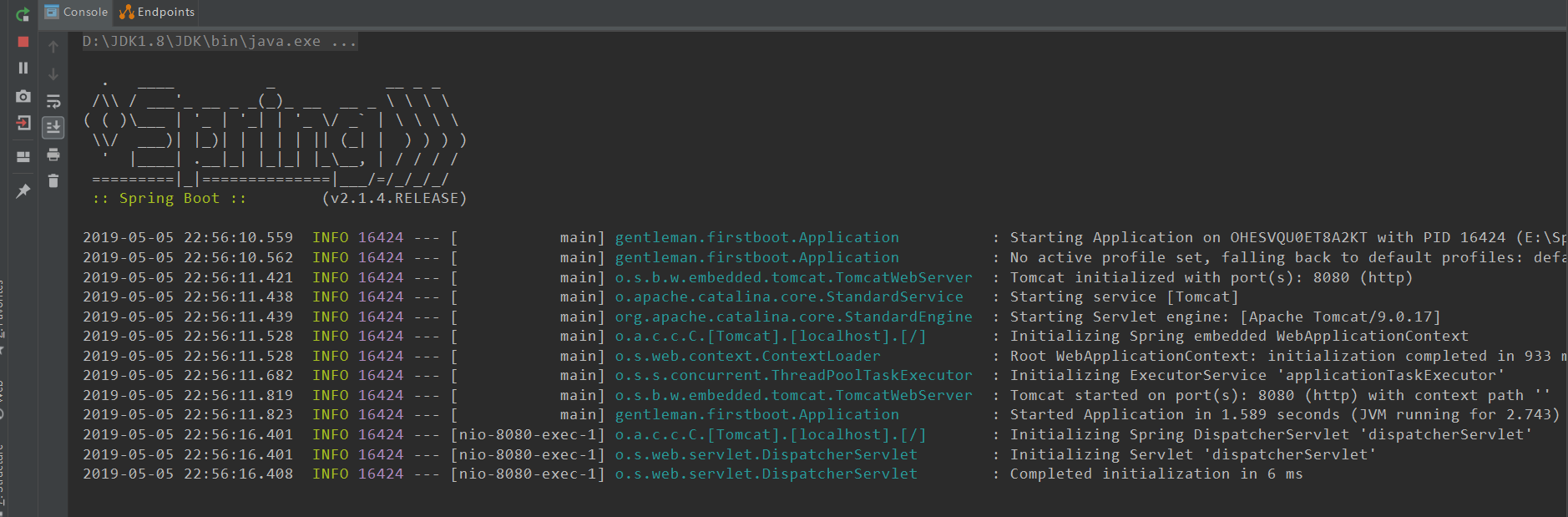Image resolution: width=1568 pixels, height=517 pixels.
Task: Click the red Exit application icon
Action: (23, 124)
